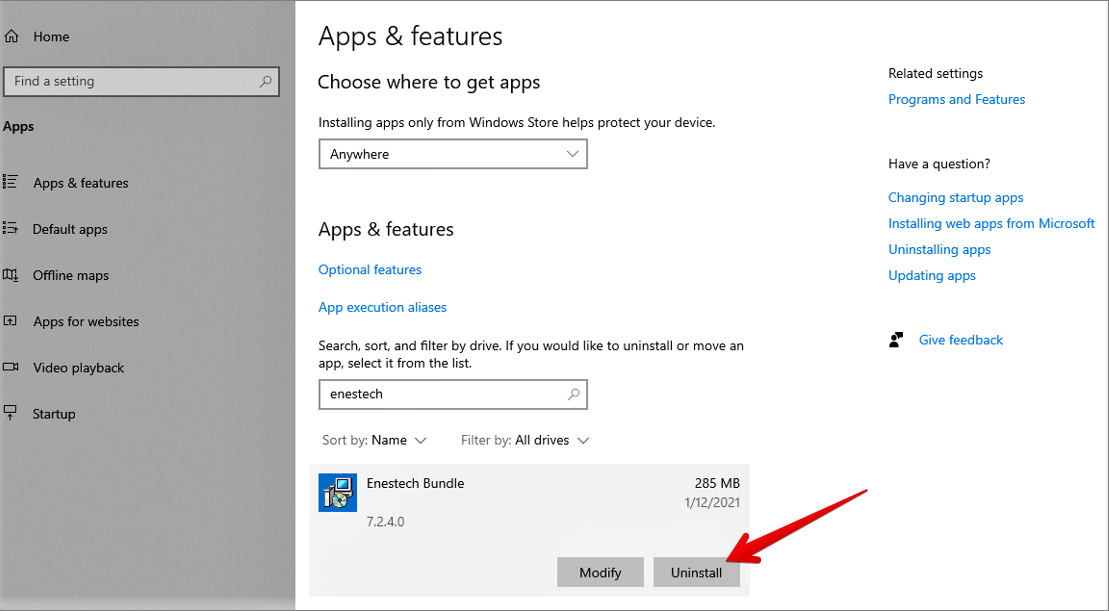Image resolution: width=1109 pixels, height=611 pixels.
Task: Click Modify for Enestech Bundle
Action: pyautogui.click(x=600, y=572)
